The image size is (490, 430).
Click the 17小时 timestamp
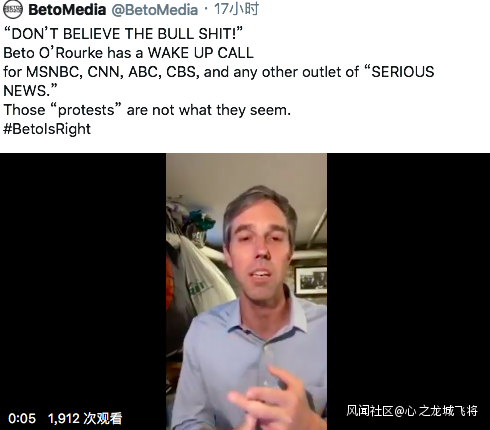236,9
